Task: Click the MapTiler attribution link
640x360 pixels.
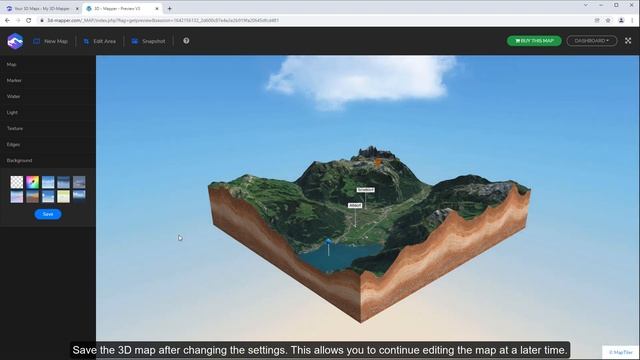Action: [x=621, y=352]
